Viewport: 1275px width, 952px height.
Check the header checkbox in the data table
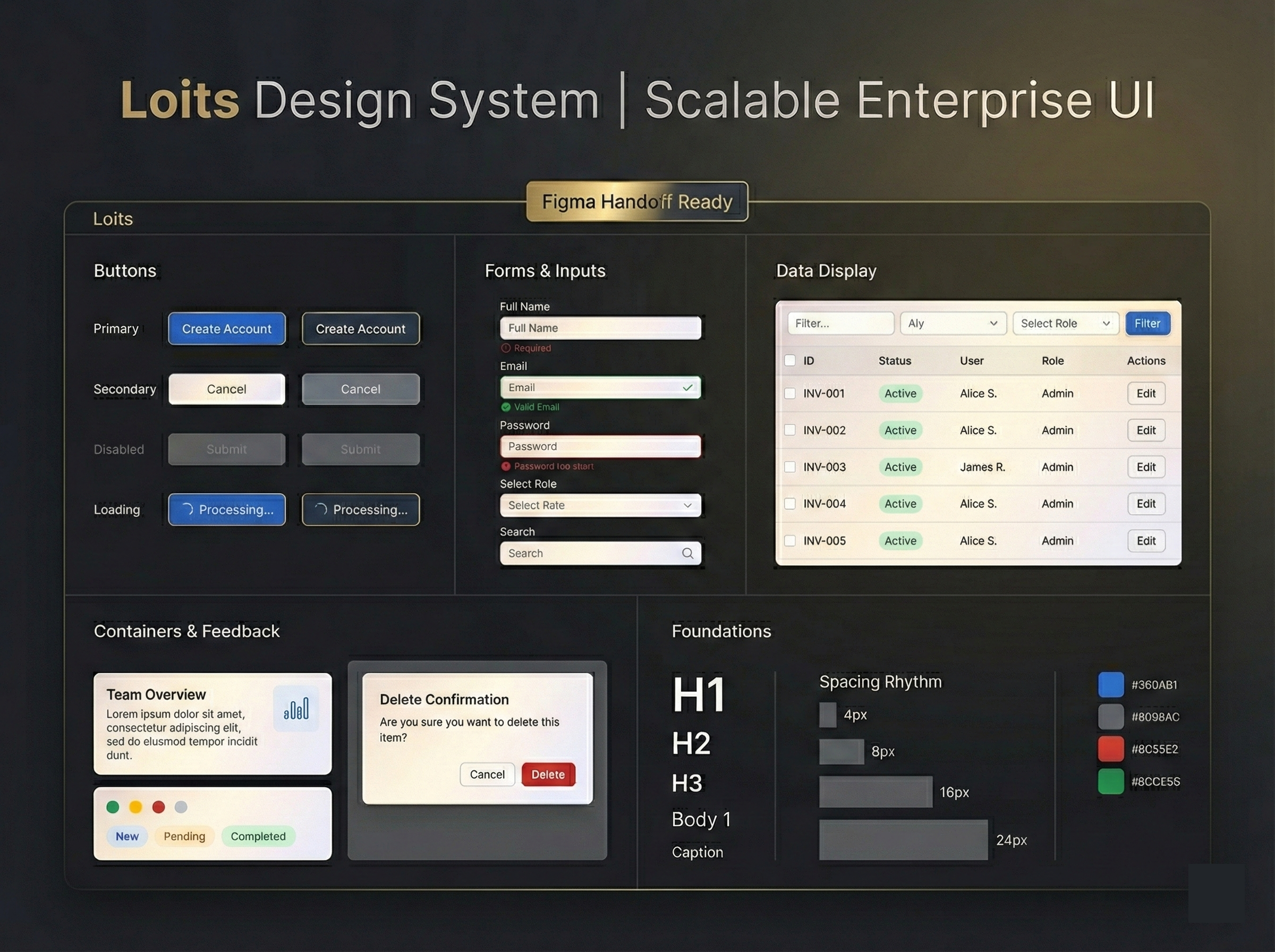pyautogui.click(x=790, y=360)
